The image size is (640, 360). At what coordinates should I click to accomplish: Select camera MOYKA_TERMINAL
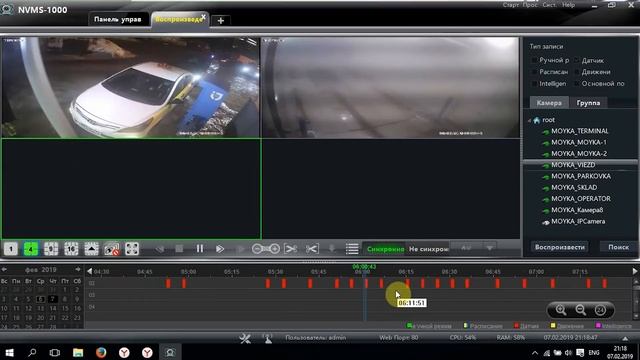pyautogui.click(x=580, y=131)
